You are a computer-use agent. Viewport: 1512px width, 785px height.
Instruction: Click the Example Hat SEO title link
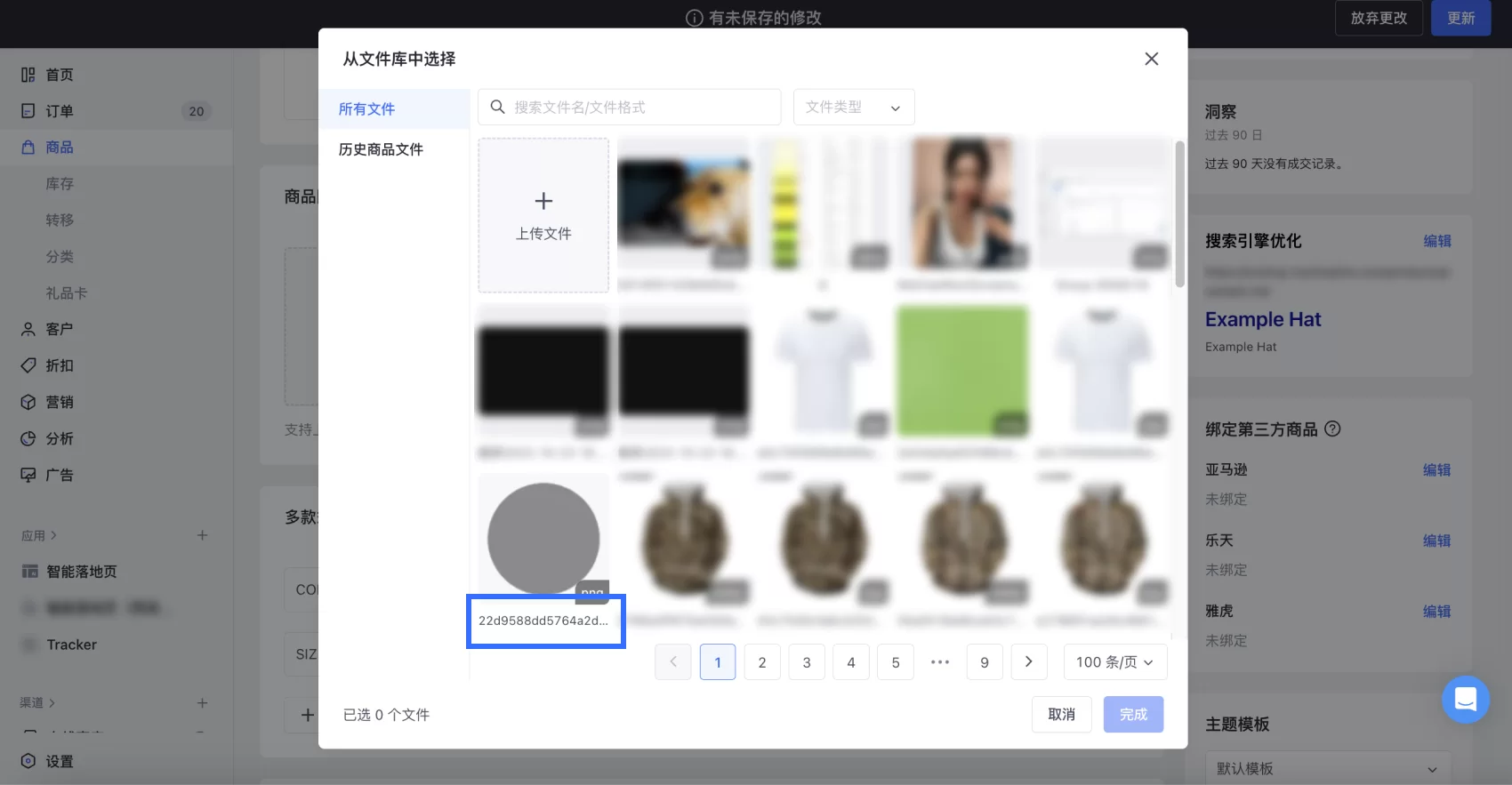tap(1263, 319)
